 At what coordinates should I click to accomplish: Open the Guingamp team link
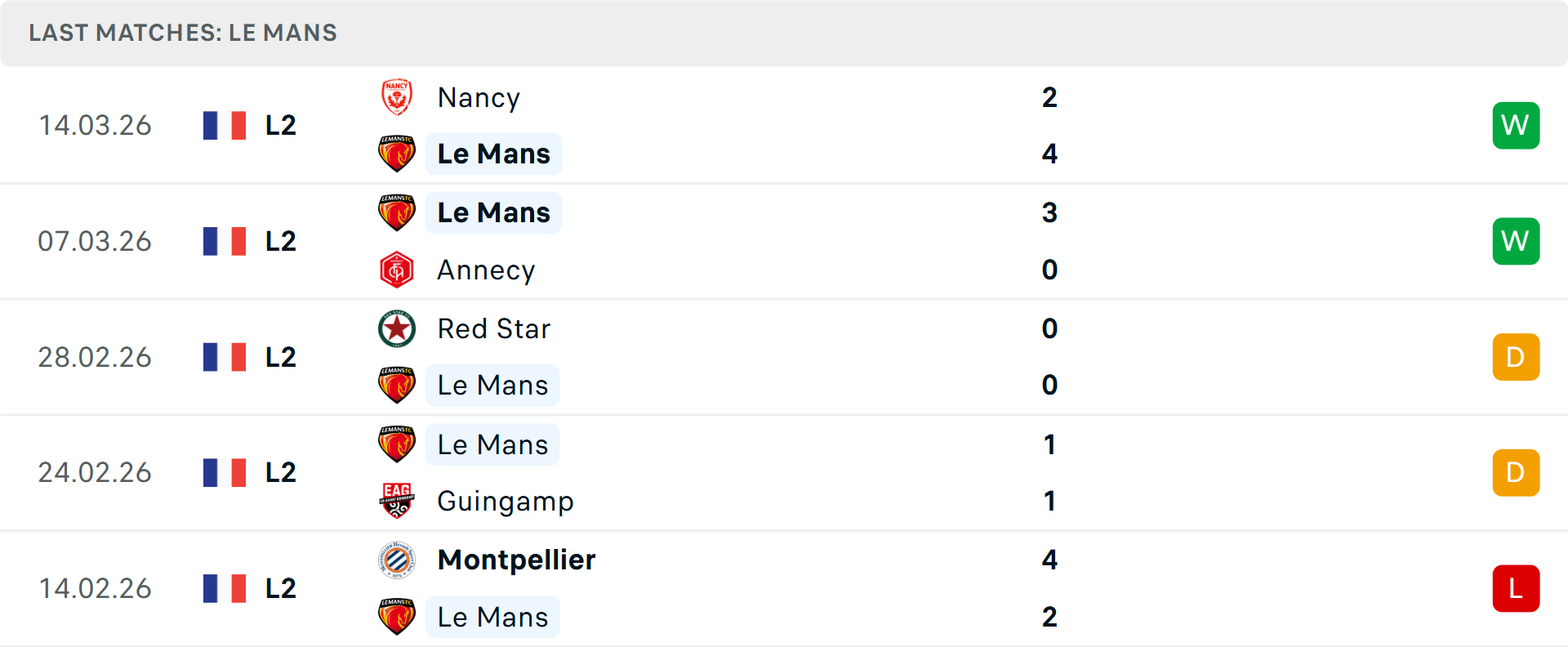[x=506, y=502]
